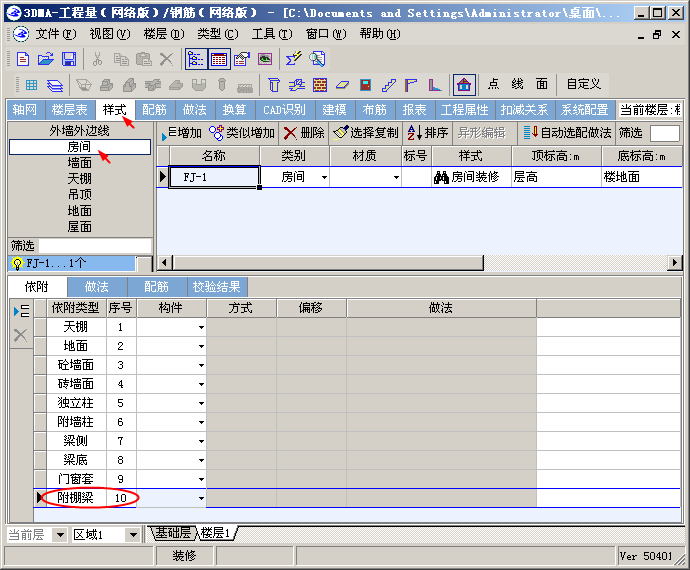Open the 类别 dropdown for FJ-1
This screenshot has height=570, width=690.
pos(324,177)
